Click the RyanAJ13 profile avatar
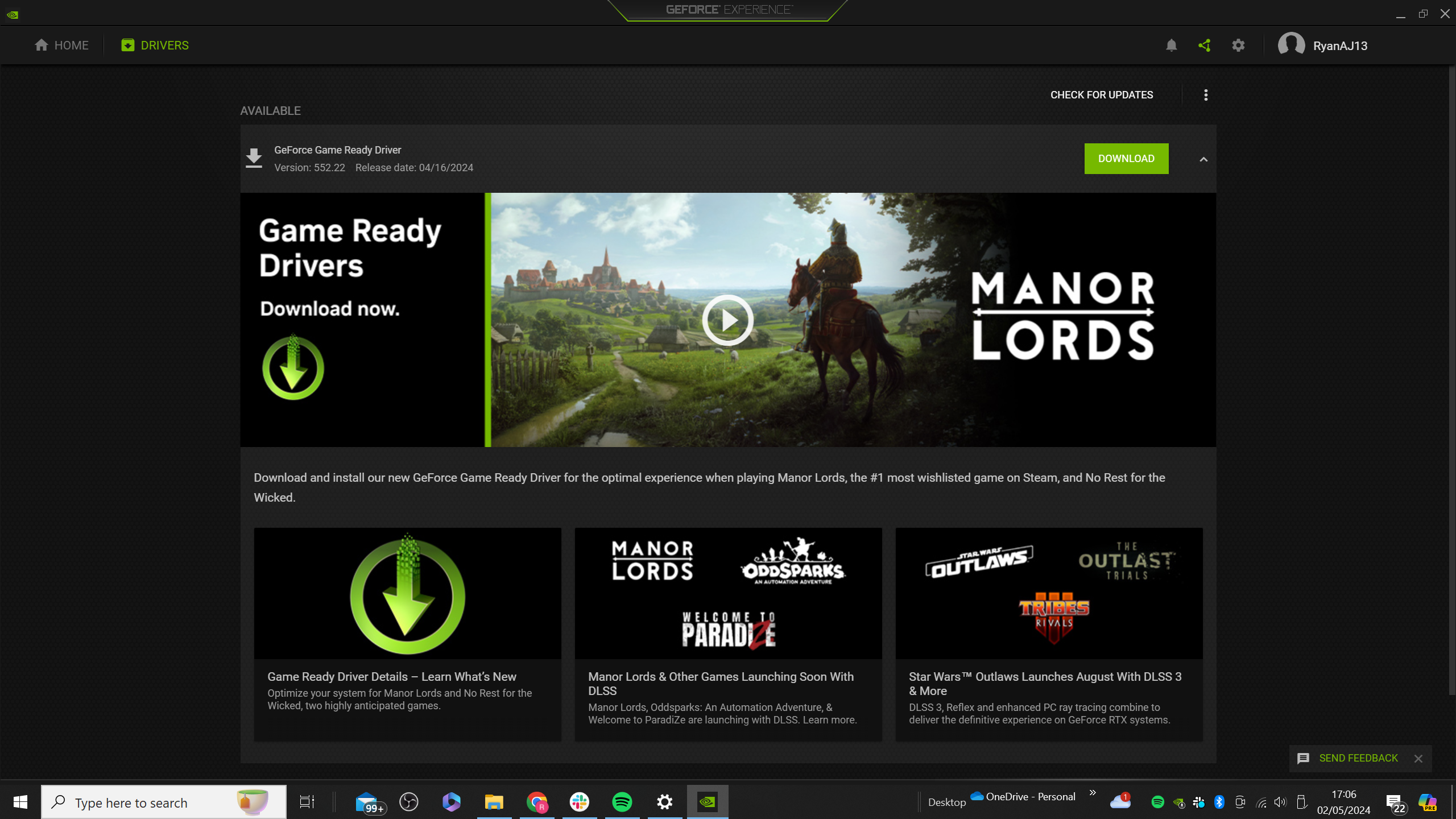 1291,45
